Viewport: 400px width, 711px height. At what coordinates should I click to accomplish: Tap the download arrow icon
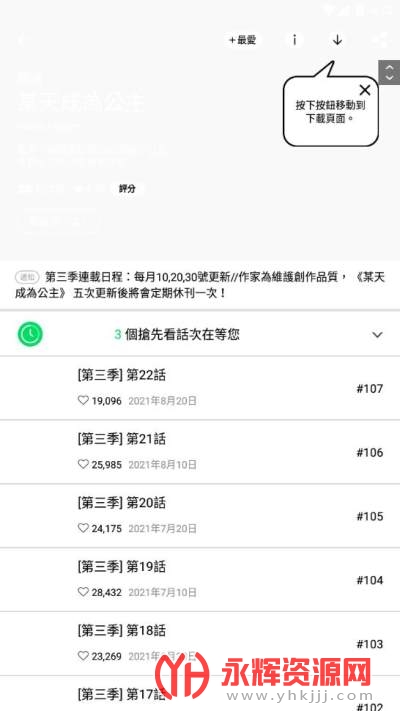(337, 40)
